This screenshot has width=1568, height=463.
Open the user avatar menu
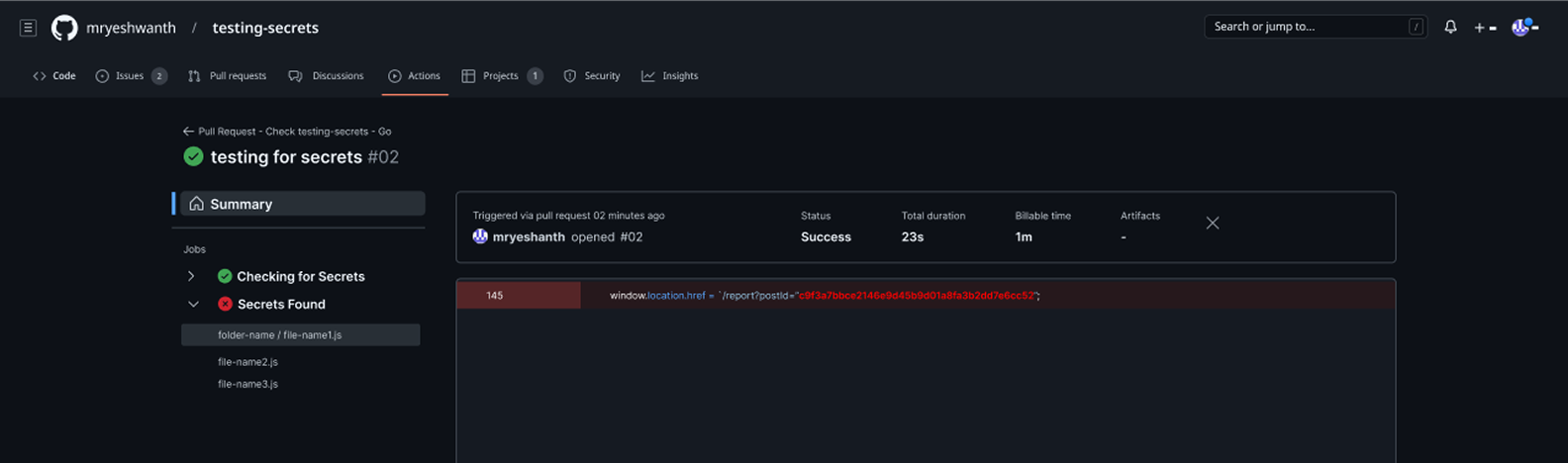[x=1524, y=27]
